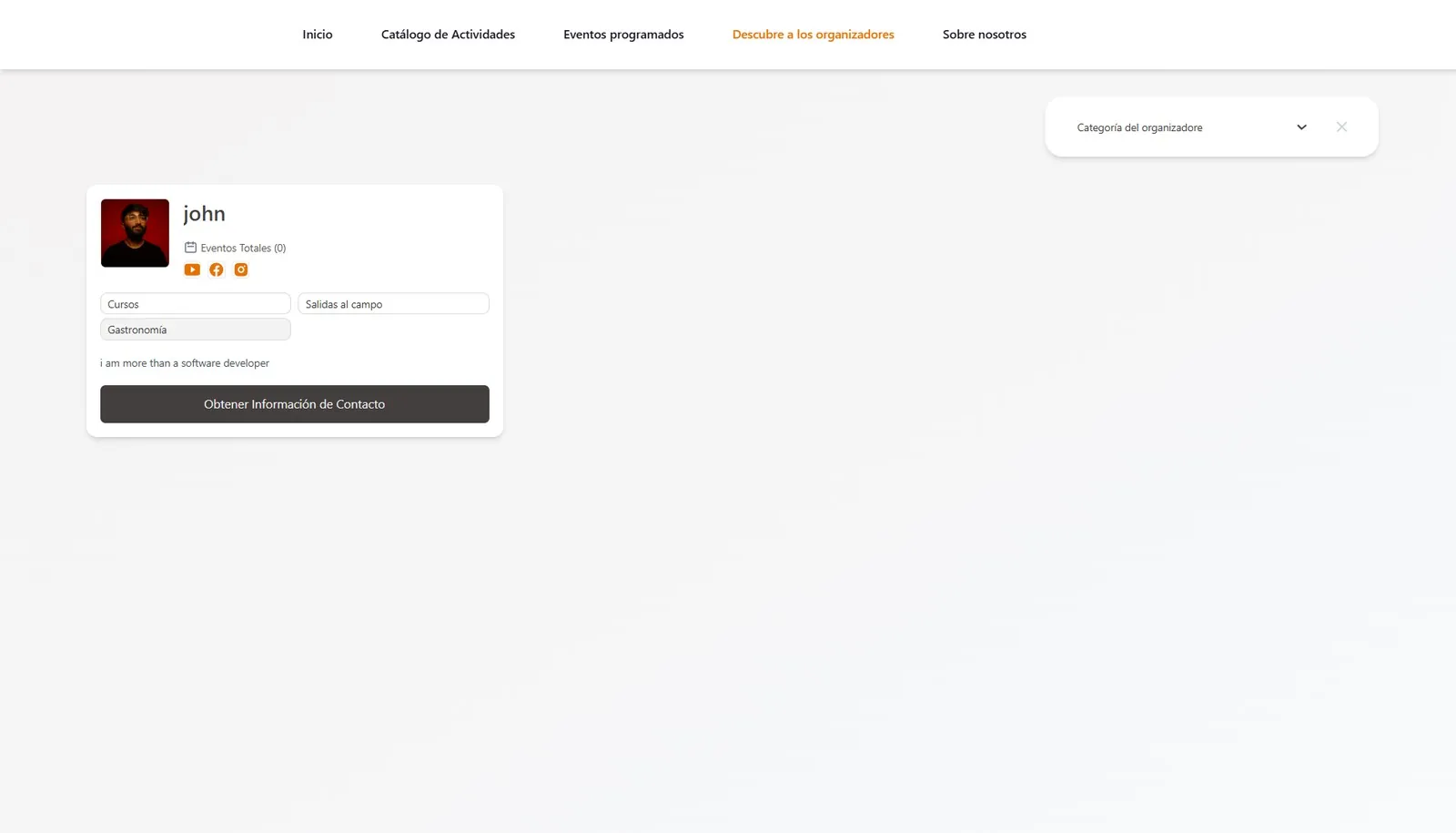Viewport: 1456px width, 833px height.
Task: Click the organizer name john
Action: point(205,214)
